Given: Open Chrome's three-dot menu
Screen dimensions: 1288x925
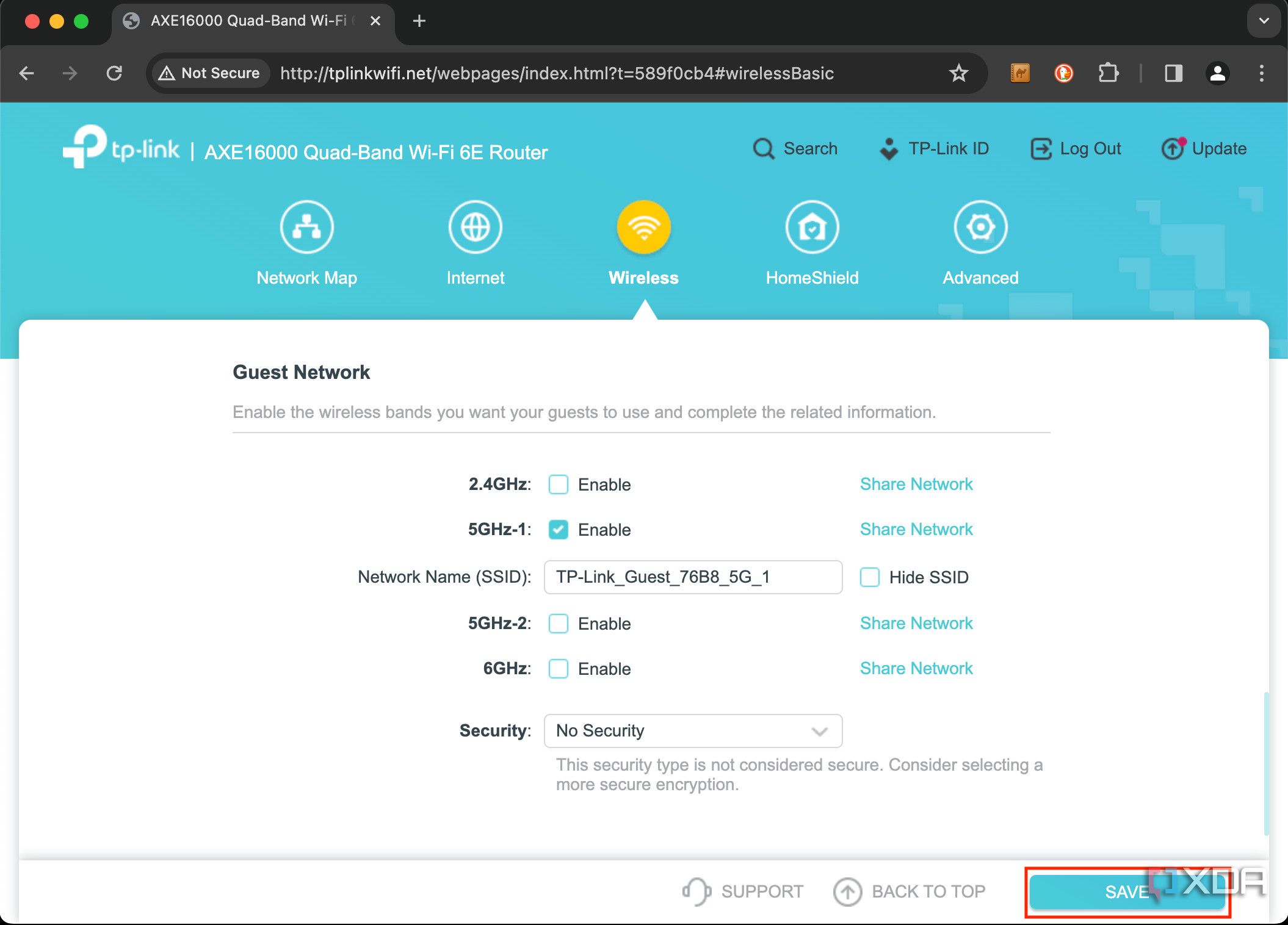Looking at the screenshot, I should [x=1261, y=73].
